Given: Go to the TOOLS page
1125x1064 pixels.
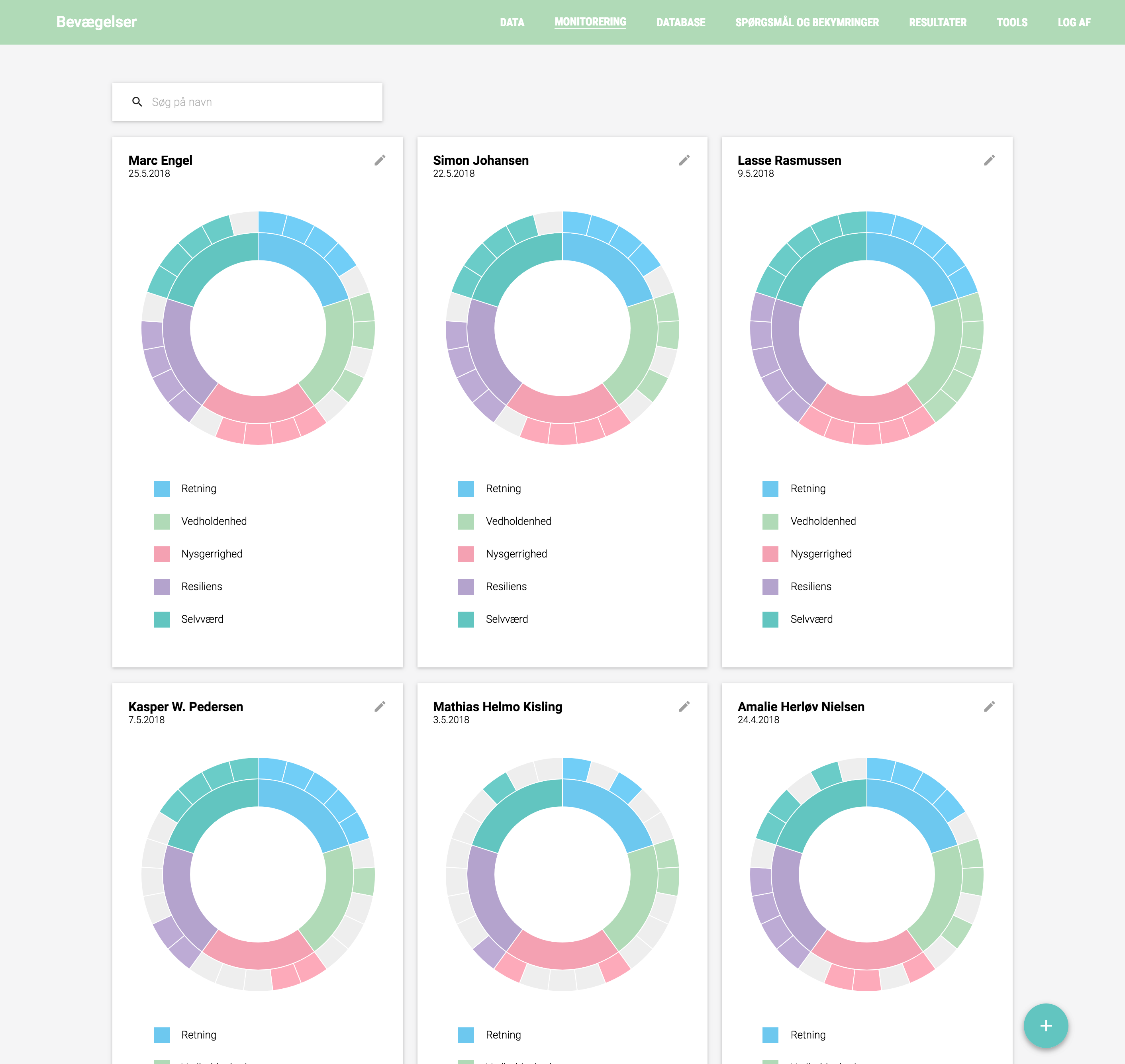Looking at the screenshot, I should click(1012, 23).
